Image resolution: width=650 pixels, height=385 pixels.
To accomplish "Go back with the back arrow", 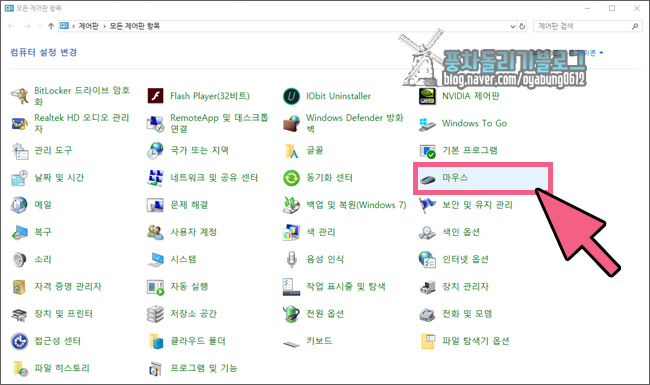I will point(11,26).
